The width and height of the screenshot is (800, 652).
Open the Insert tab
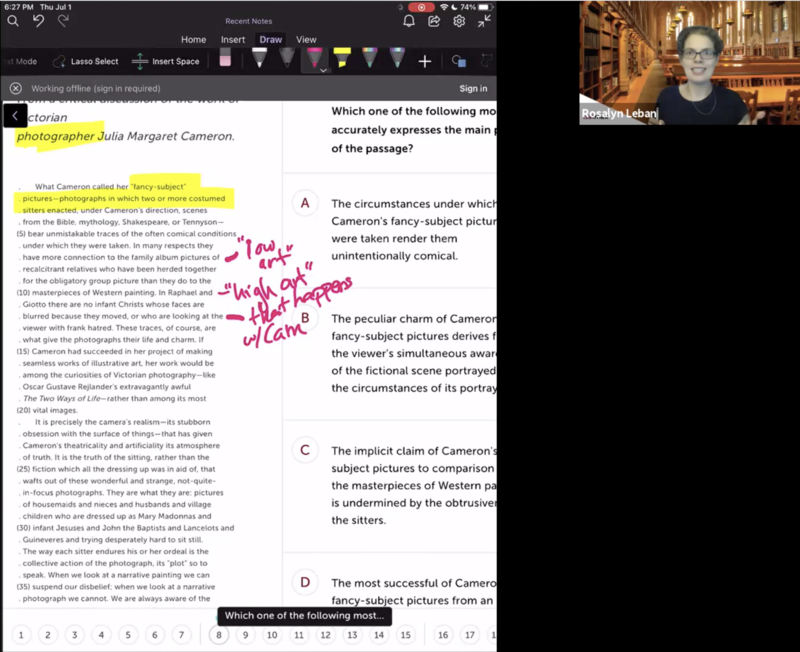tap(233, 40)
